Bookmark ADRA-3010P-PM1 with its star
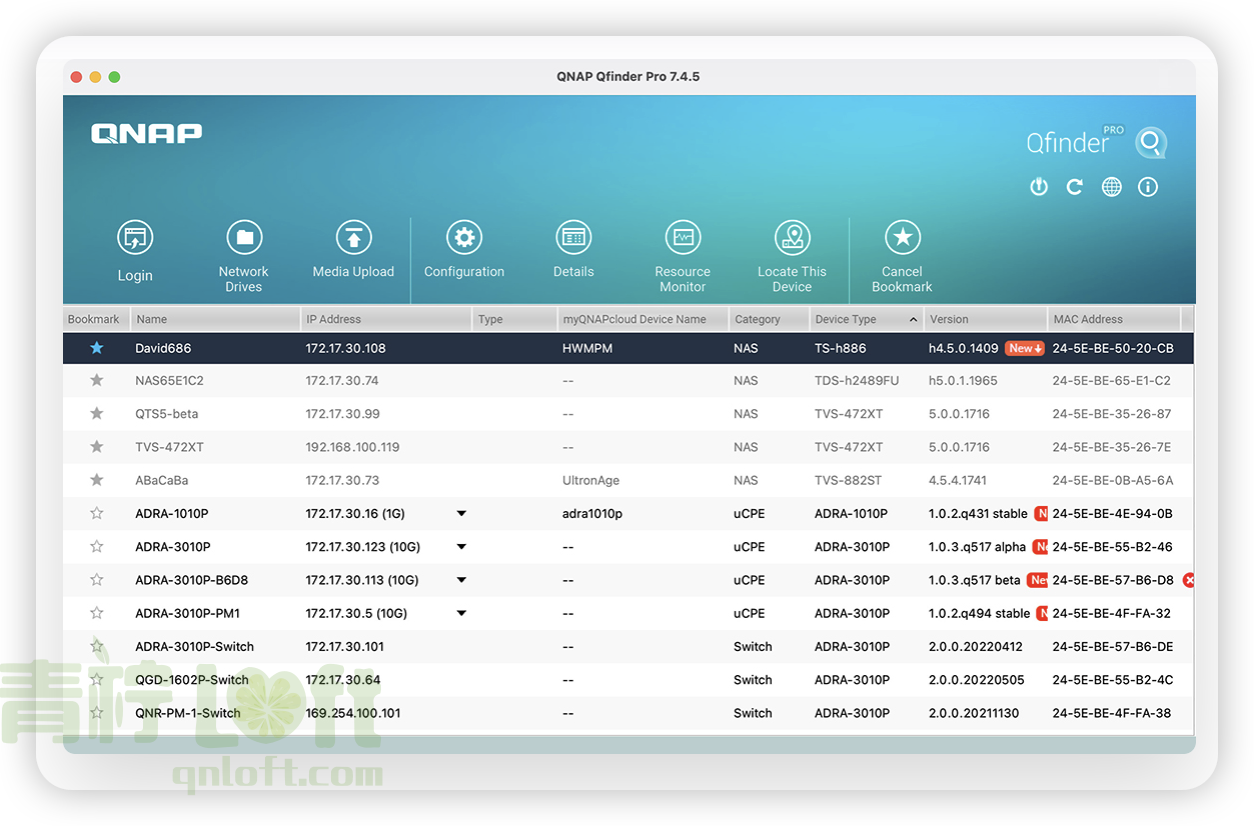The image size is (1254, 826). 97,613
